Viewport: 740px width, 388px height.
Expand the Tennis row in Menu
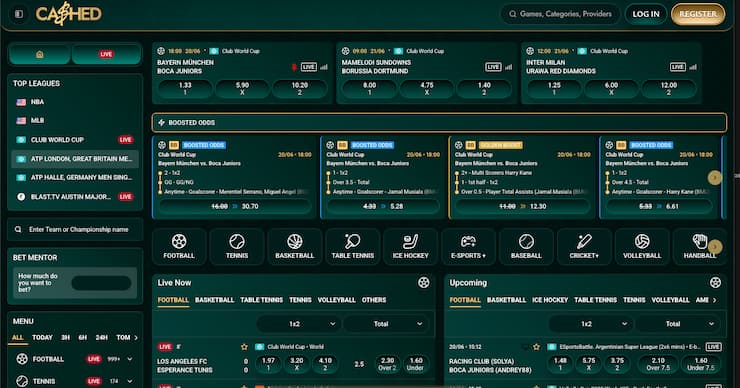click(x=130, y=381)
